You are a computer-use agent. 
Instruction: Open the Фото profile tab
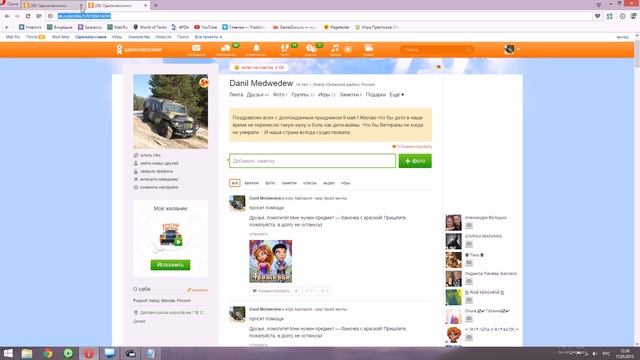point(280,95)
